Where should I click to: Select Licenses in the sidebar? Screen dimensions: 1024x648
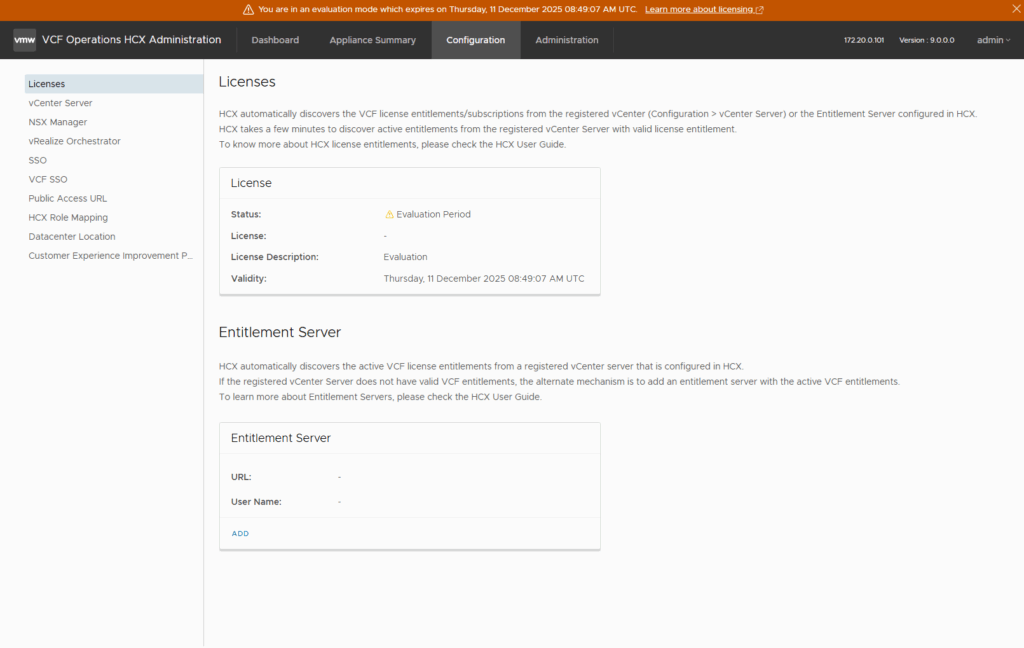[x=47, y=84]
